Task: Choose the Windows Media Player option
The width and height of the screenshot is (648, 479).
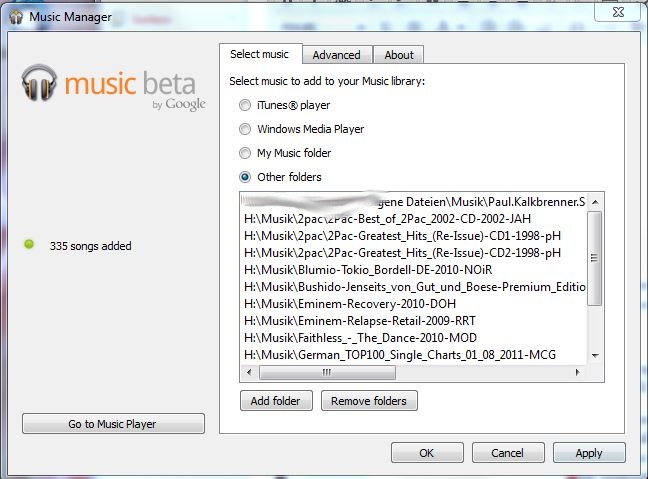Action: (245, 129)
